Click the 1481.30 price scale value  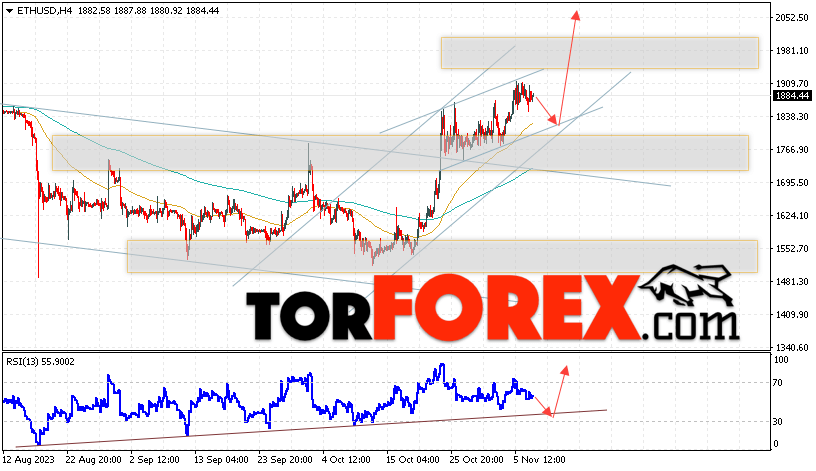click(792, 282)
